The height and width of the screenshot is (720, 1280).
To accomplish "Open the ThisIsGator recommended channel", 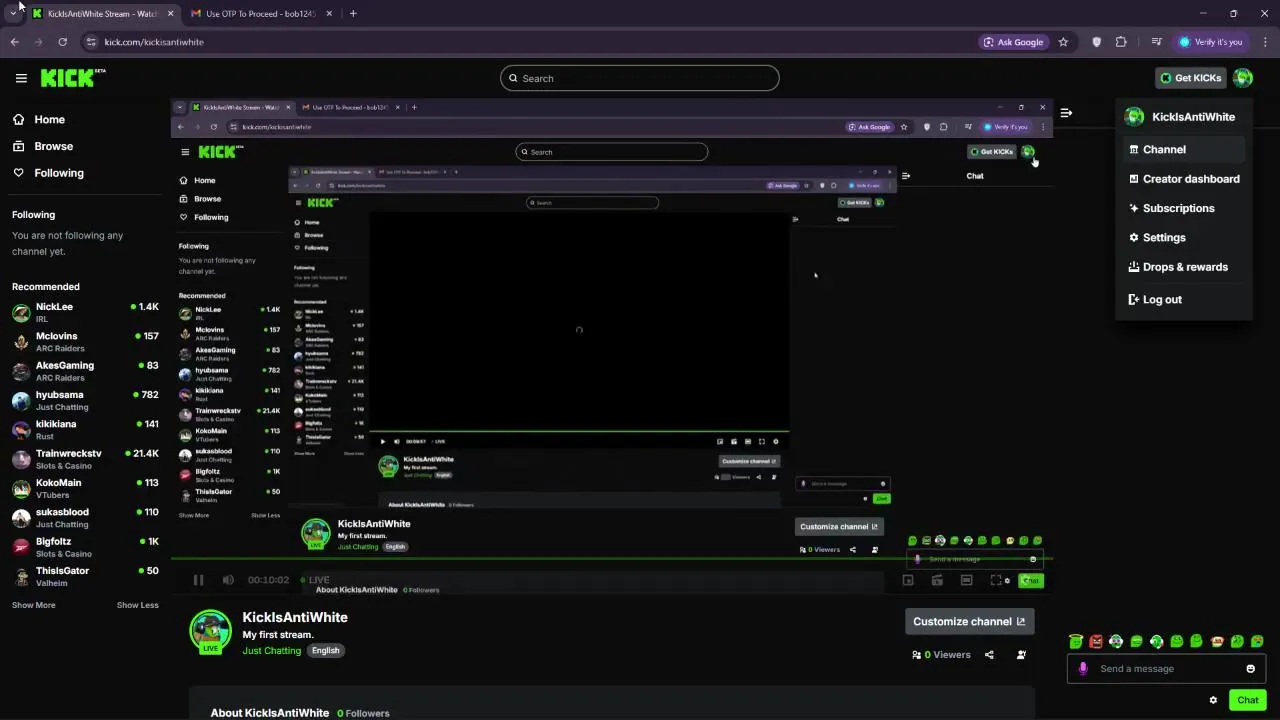I will [x=85, y=576].
